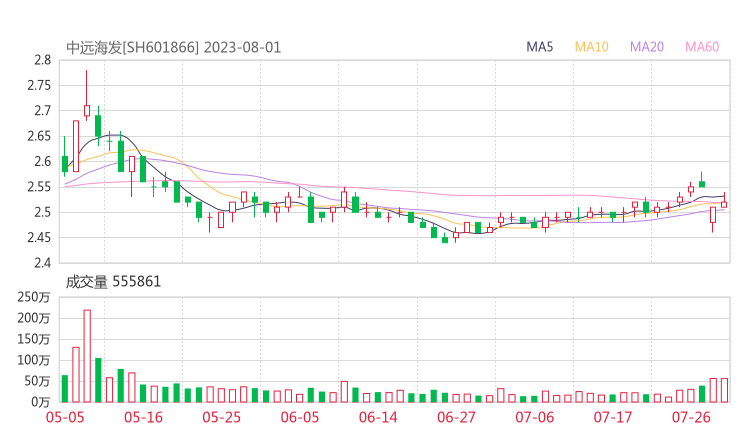The height and width of the screenshot is (440, 740).
Task: Select the 05-16 date marker
Action: point(143,417)
